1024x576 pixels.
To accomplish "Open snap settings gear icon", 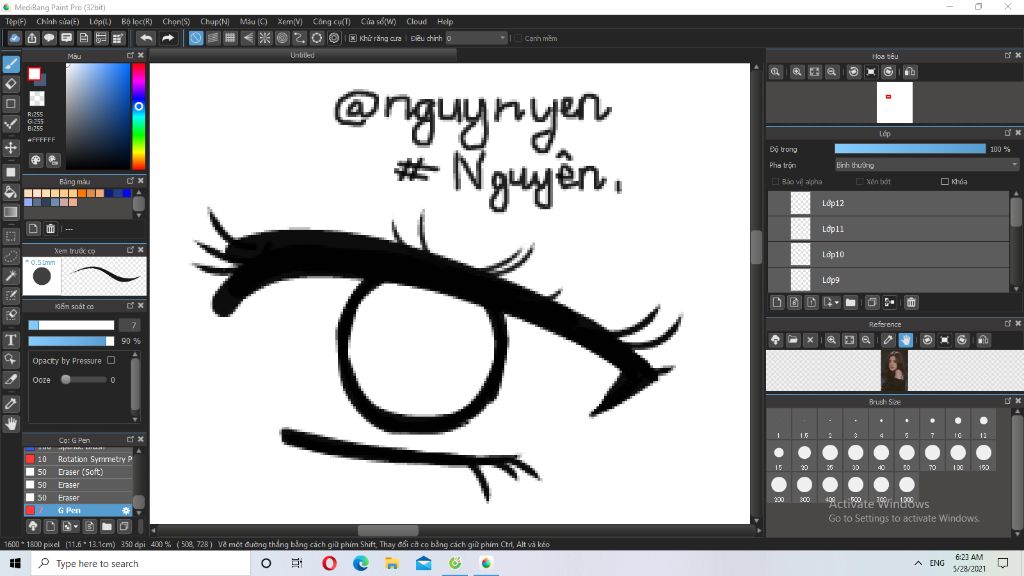I will pyautogui.click(x=334, y=38).
